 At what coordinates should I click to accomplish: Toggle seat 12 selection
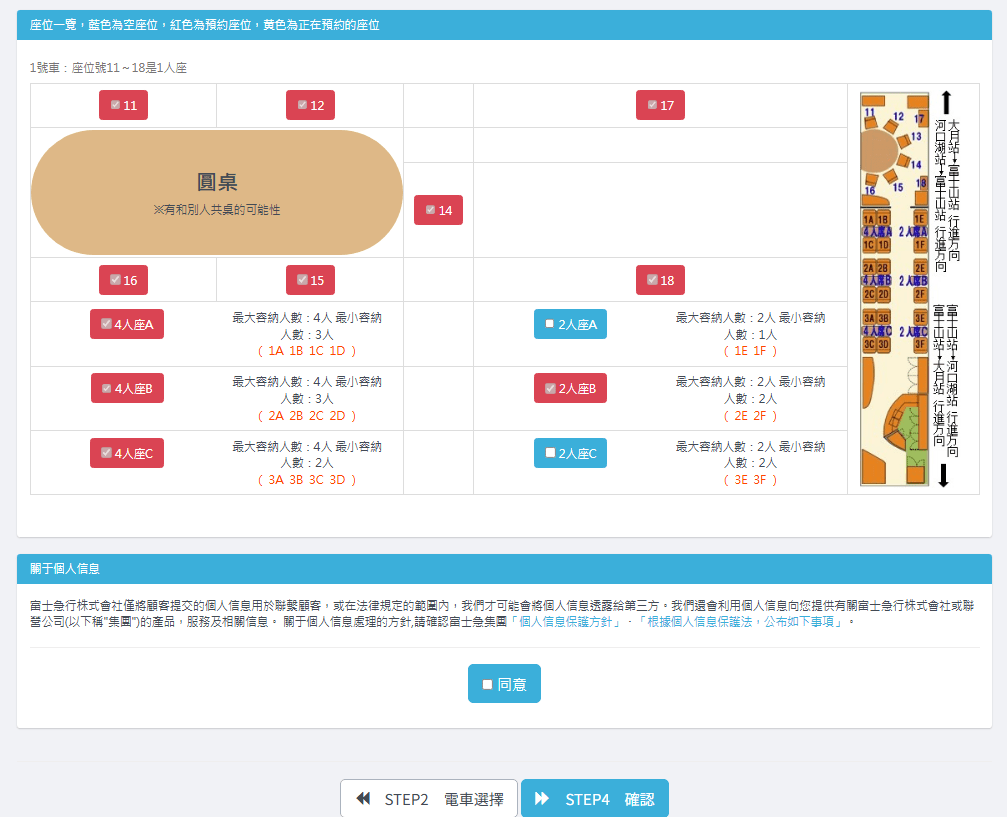click(x=310, y=105)
